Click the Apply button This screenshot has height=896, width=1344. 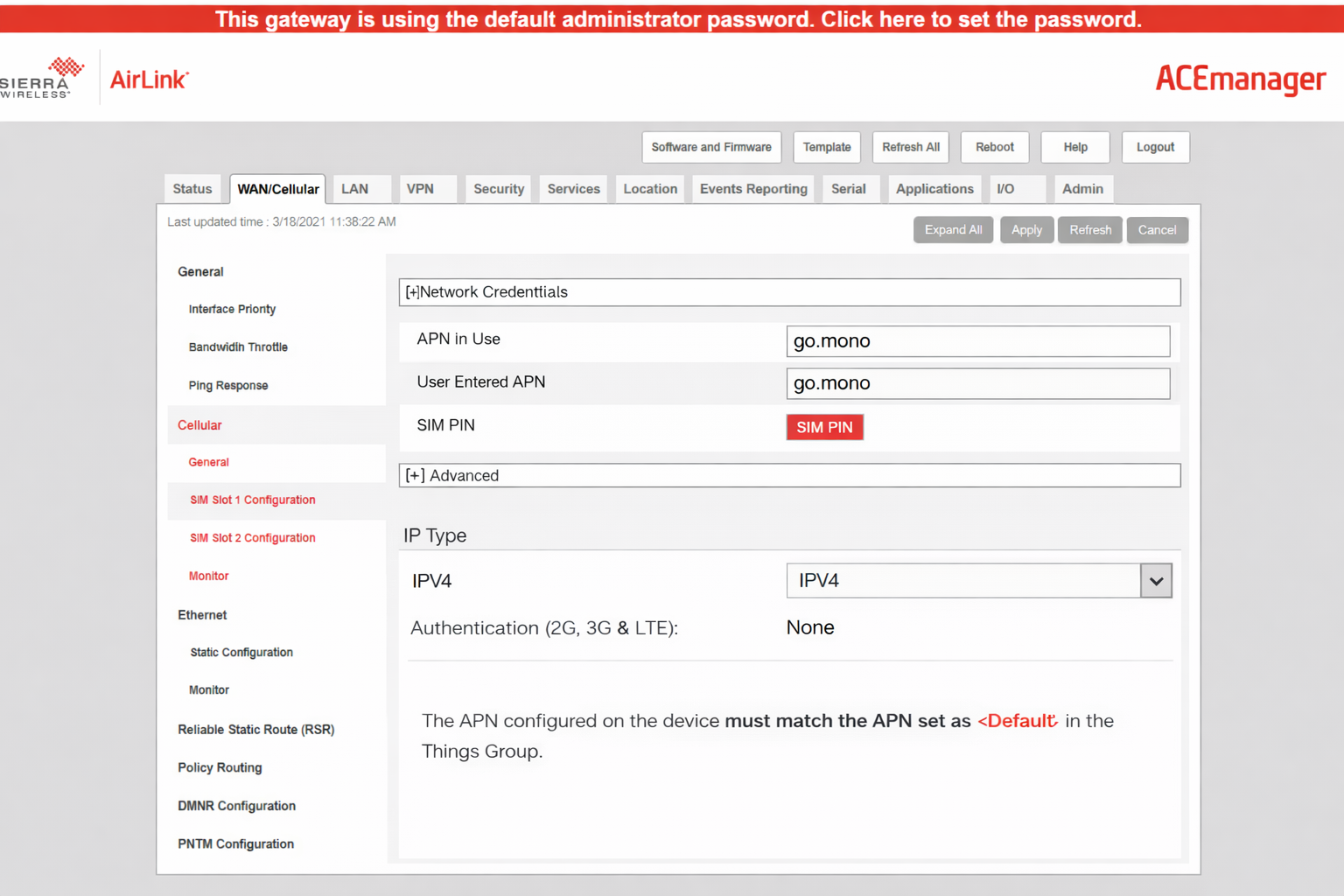(x=1026, y=230)
